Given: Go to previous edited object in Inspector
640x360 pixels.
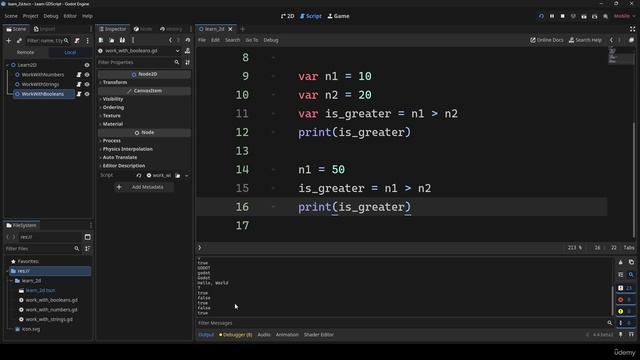Looking at the screenshot, I should click(x=171, y=40).
